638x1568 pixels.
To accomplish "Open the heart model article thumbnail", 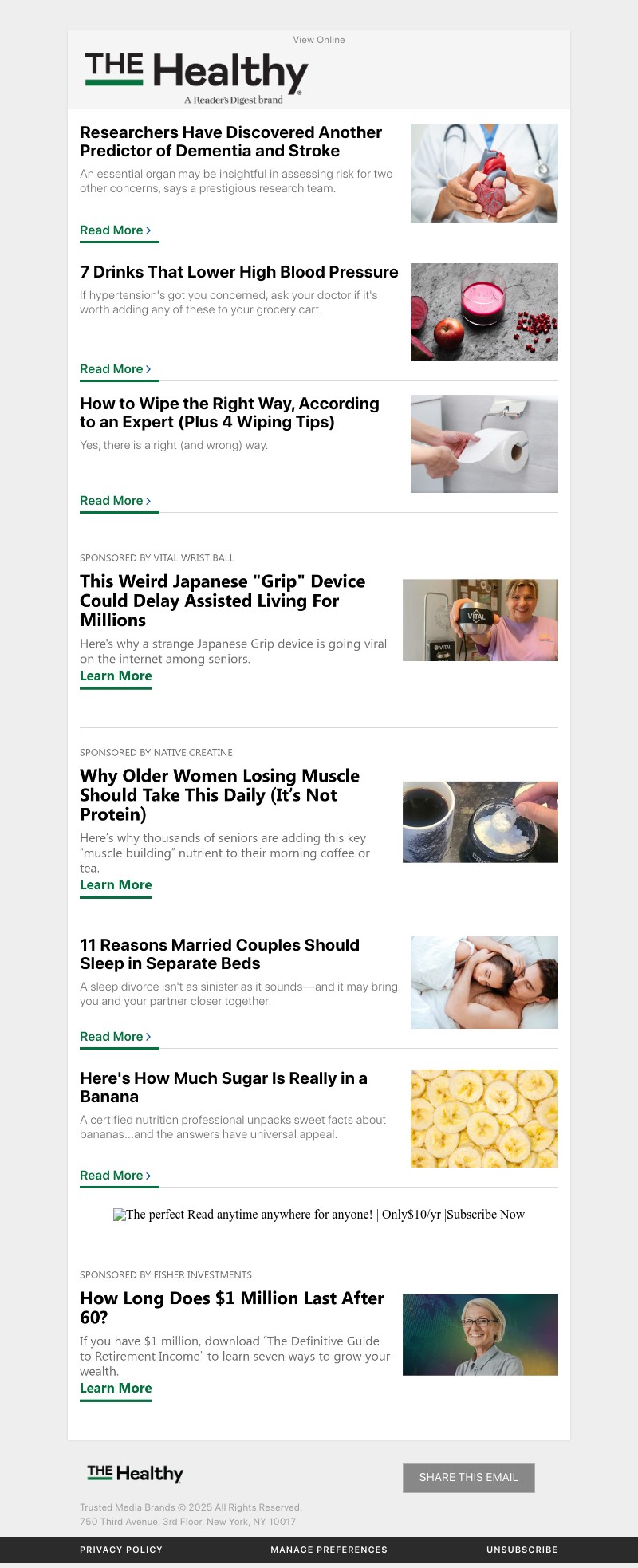I will [x=484, y=173].
